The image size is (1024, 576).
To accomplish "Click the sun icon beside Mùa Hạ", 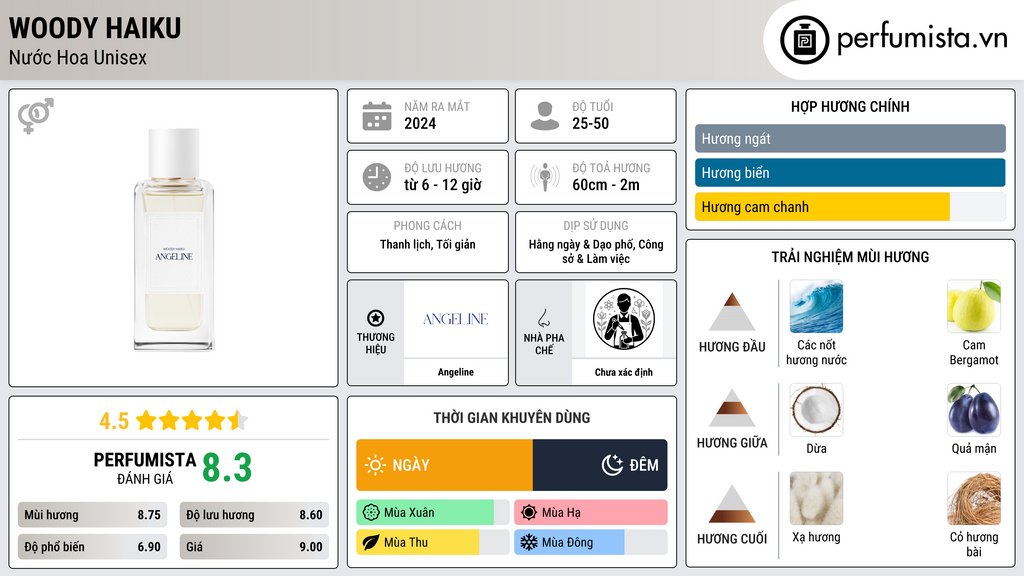I will (529, 513).
